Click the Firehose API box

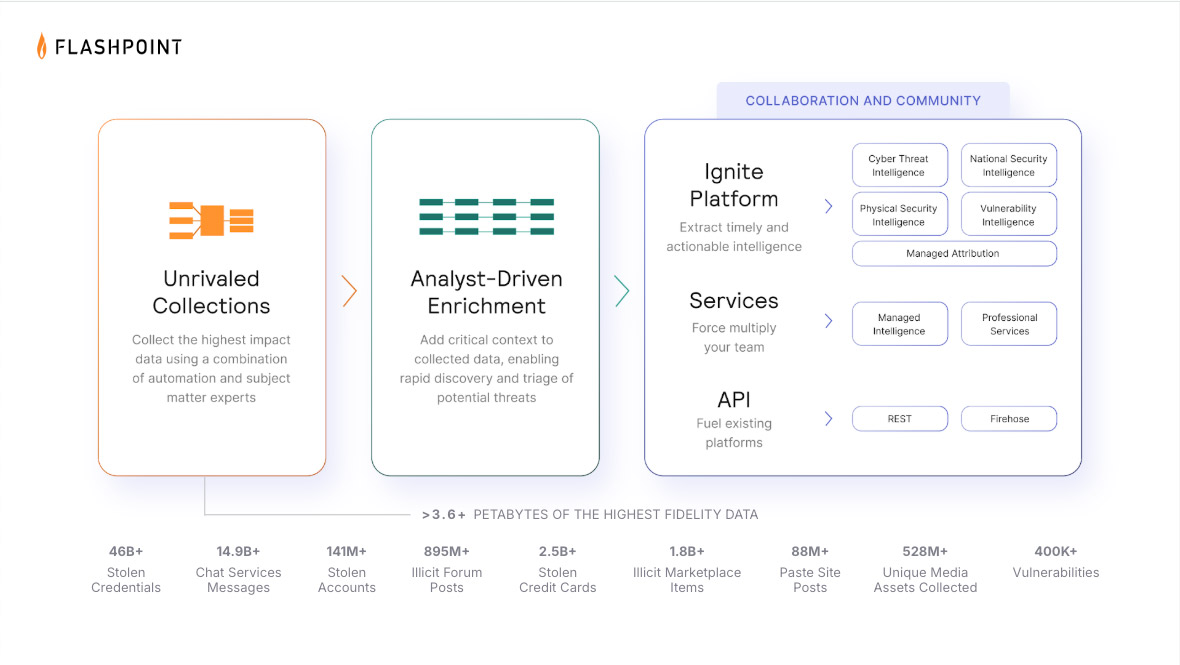(1009, 419)
